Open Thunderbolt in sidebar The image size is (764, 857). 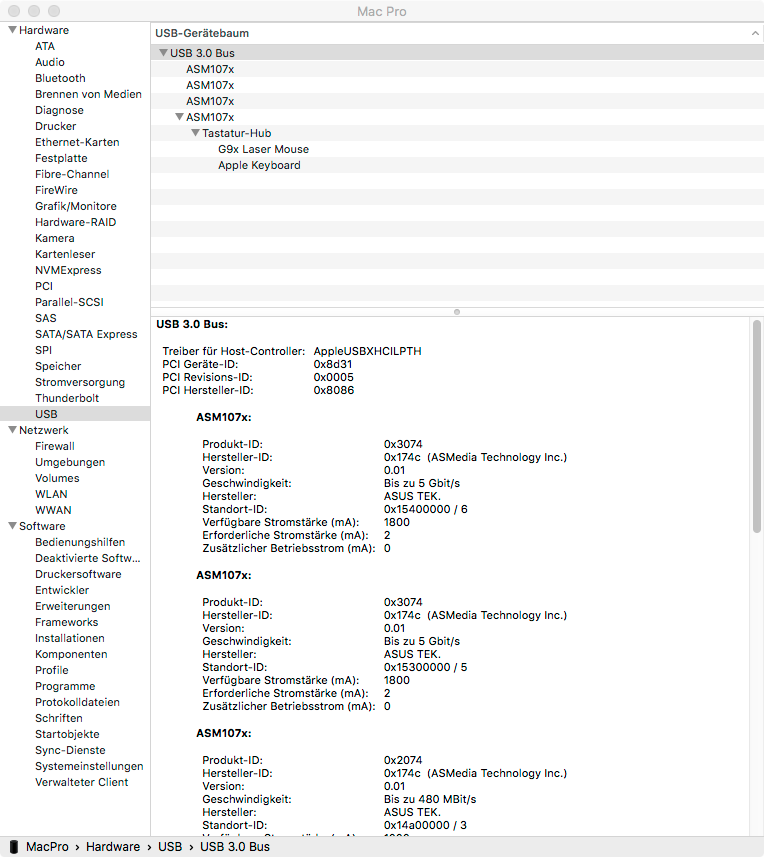67,398
